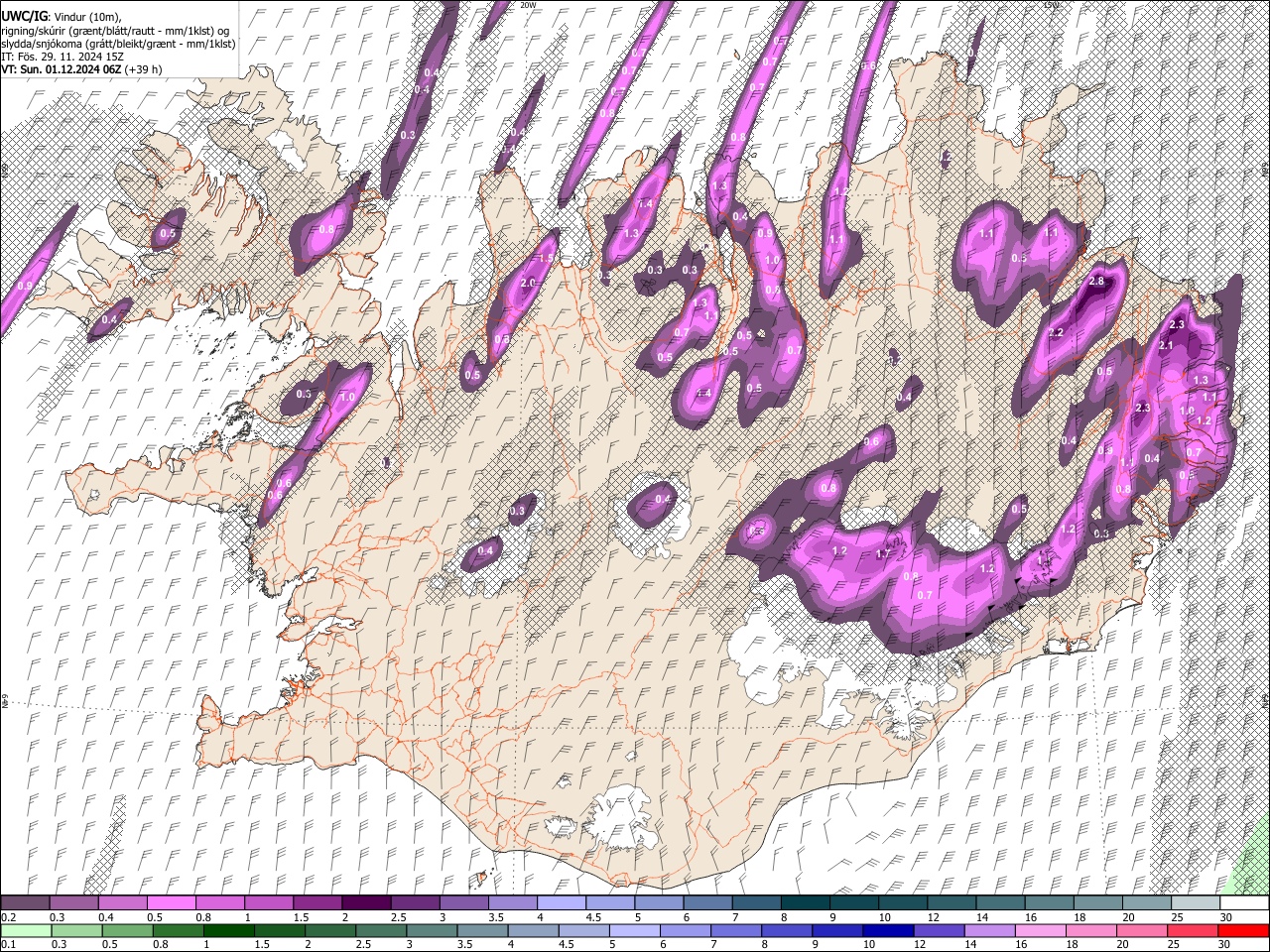Screen dimensions: 1270x952
Task: Click the "2.0" precipitation value on the map
Action: click(528, 283)
